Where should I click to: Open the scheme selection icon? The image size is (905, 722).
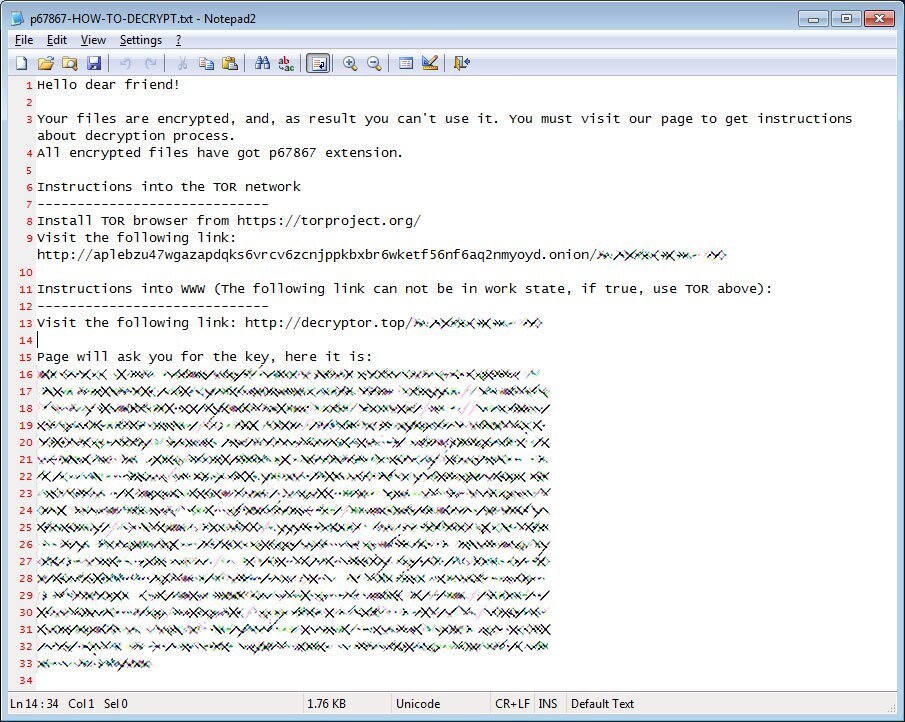point(406,63)
